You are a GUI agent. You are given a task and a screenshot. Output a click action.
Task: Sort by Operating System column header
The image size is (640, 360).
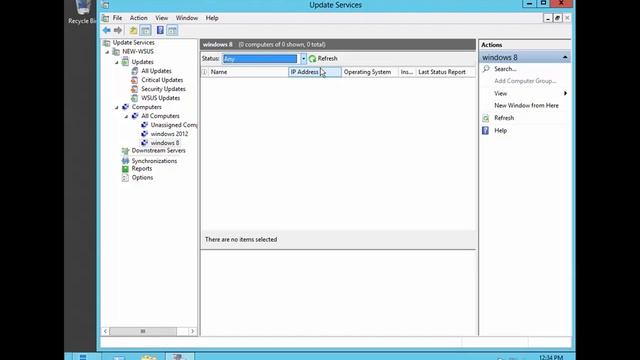370,72
